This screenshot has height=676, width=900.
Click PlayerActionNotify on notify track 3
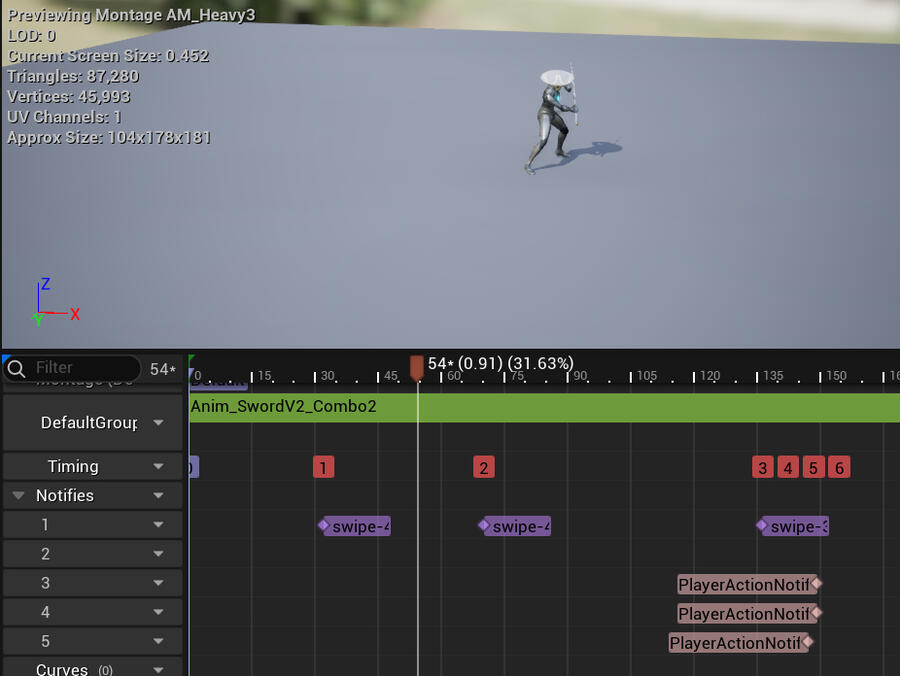pos(745,584)
